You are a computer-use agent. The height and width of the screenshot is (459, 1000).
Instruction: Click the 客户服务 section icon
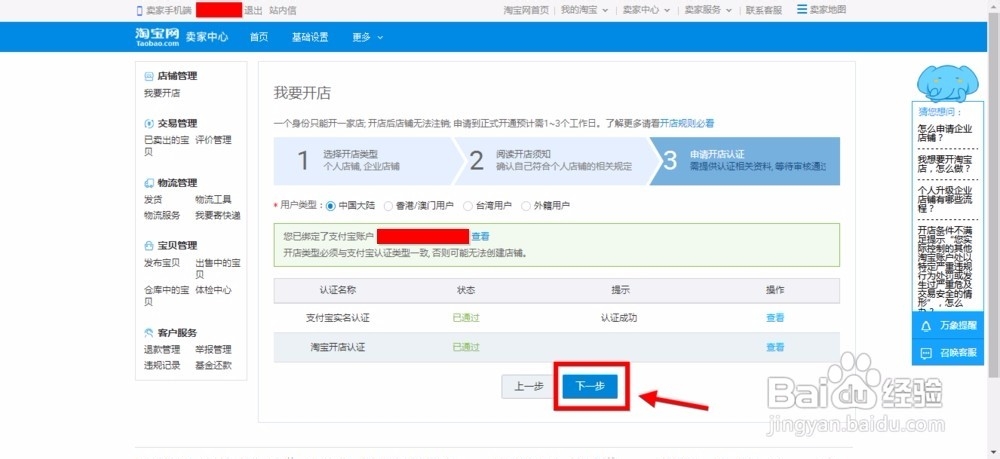[x=149, y=333]
